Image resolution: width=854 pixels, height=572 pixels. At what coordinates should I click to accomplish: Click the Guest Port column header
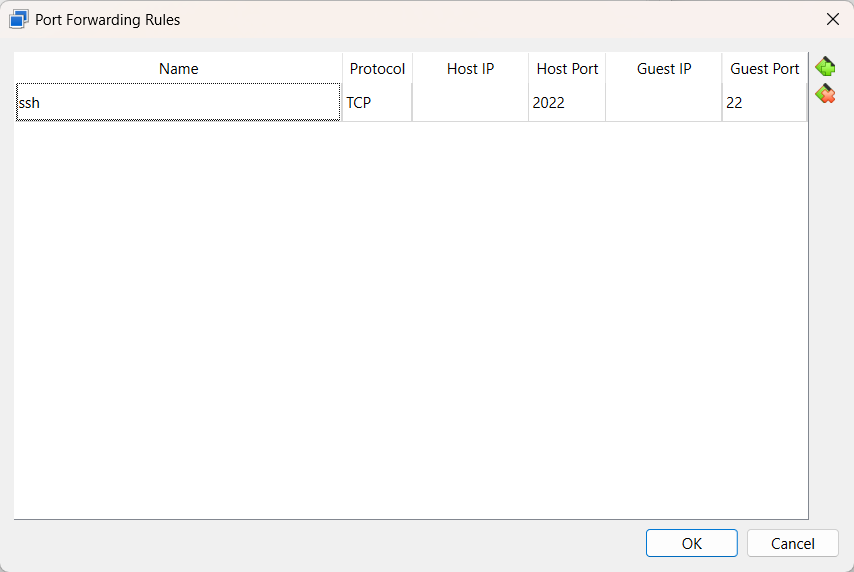coord(764,69)
